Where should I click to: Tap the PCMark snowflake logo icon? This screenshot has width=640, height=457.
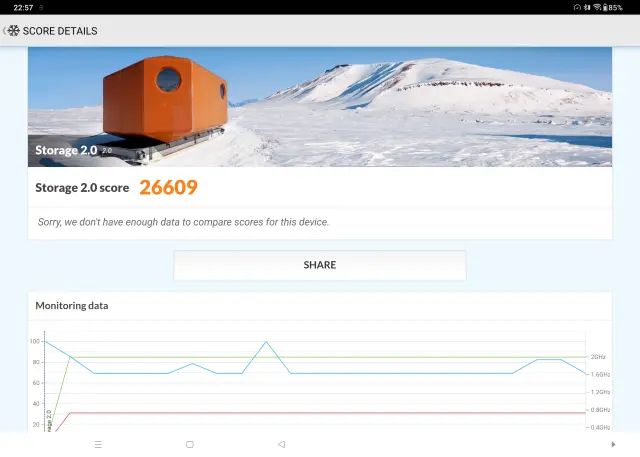[14, 31]
